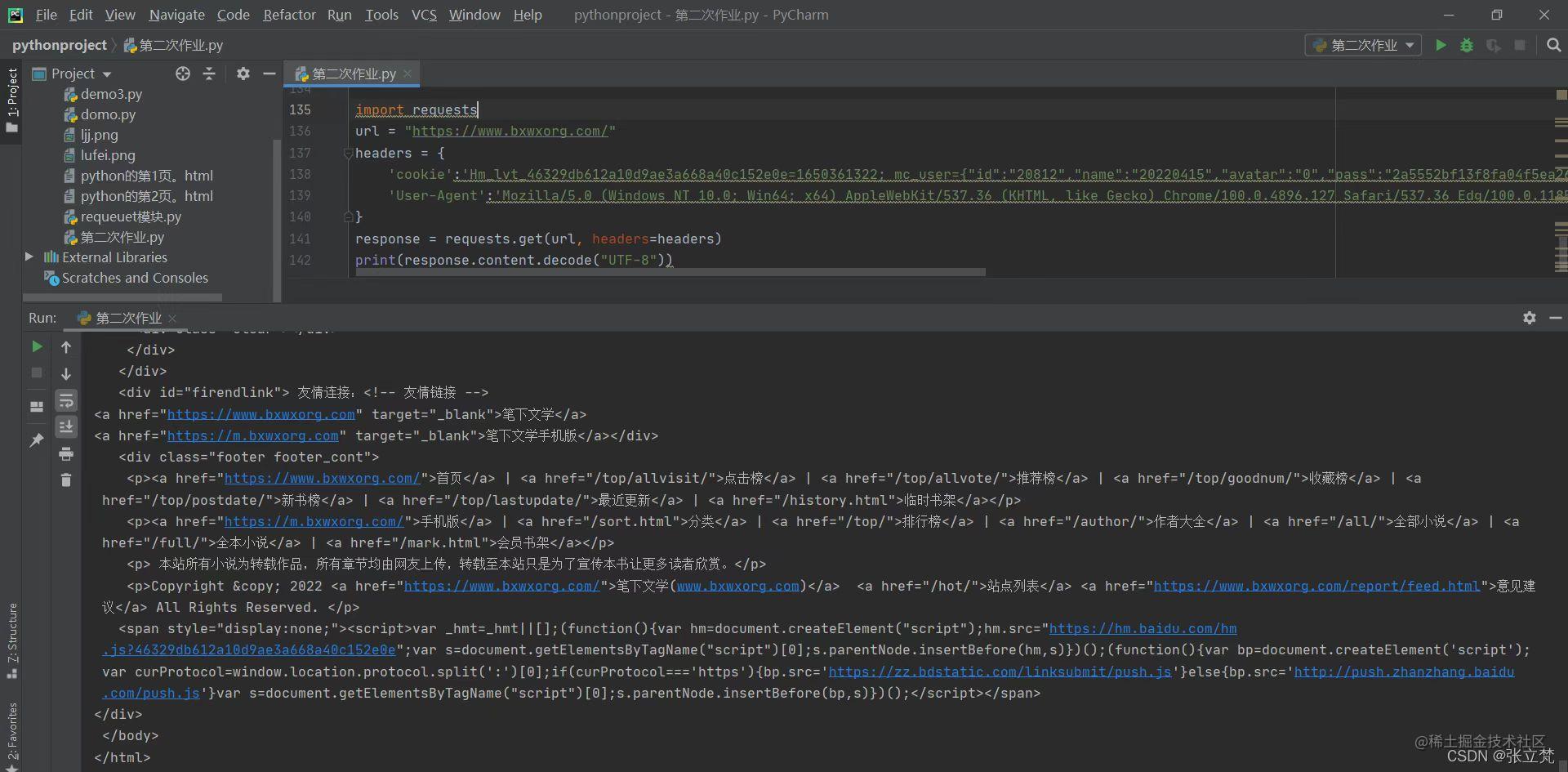Image resolution: width=1568 pixels, height=772 pixels.
Task: Open Run panel settings gear
Action: pos(1530,318)
